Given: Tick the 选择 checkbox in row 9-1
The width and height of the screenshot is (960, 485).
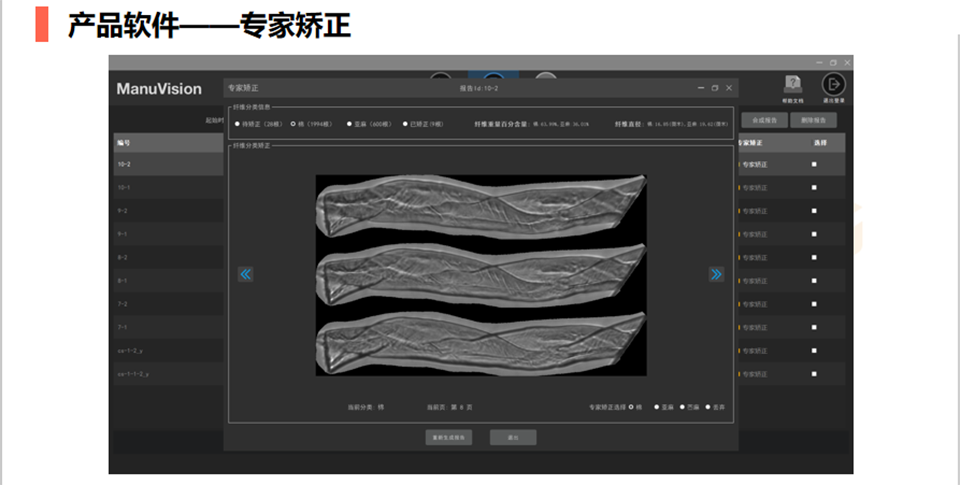Looking at the screenshot, I should [814, 234].
